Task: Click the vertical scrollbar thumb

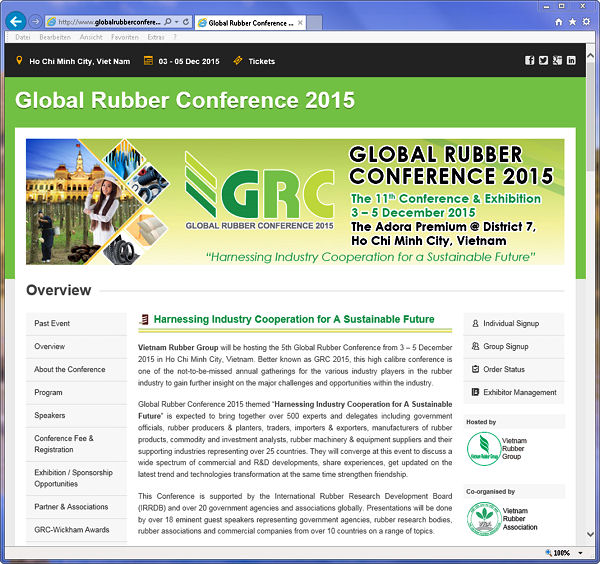Action: click(590, 119)
